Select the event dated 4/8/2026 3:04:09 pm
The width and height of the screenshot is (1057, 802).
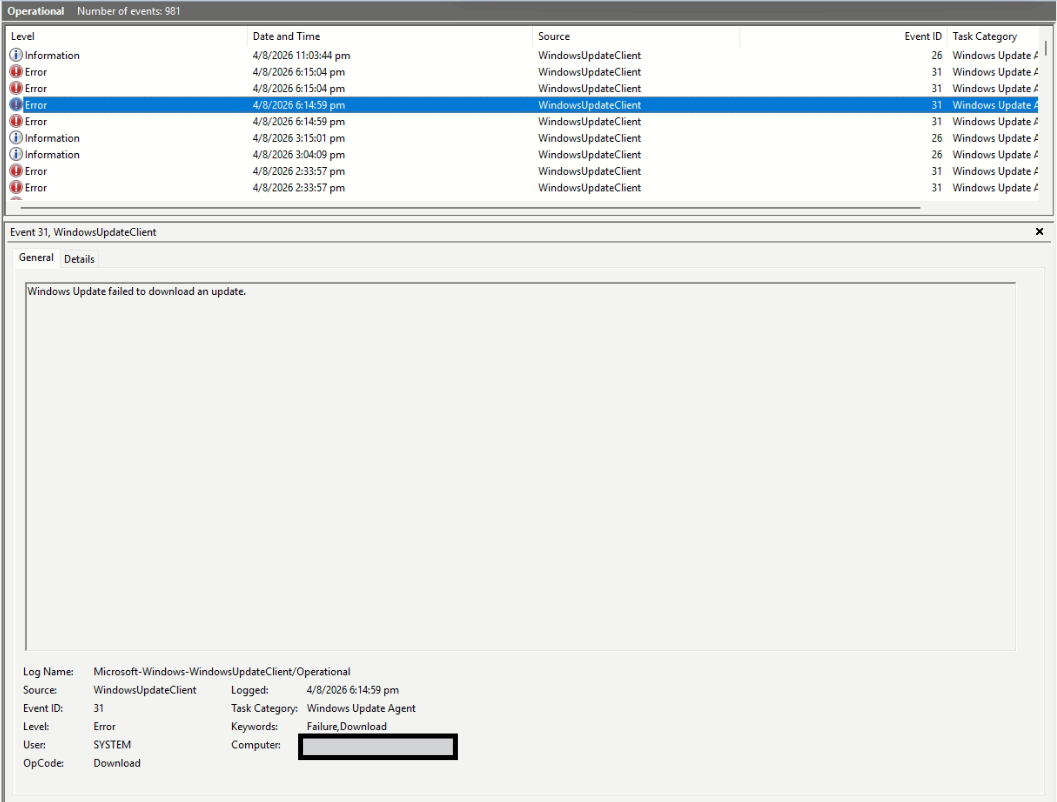pyautogui.click(x=522, y=154)
